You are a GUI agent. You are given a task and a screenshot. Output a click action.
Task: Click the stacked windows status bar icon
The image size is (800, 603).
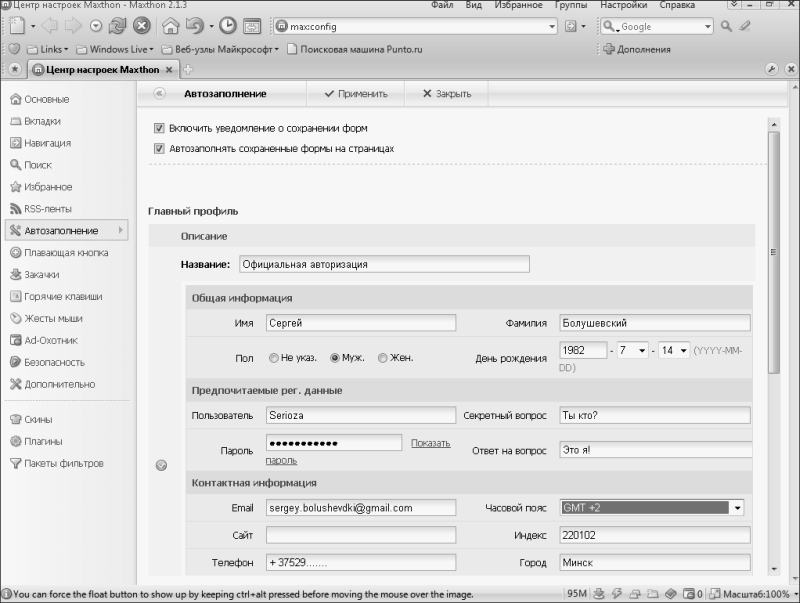pyautogui.click(x=635, y=594)
